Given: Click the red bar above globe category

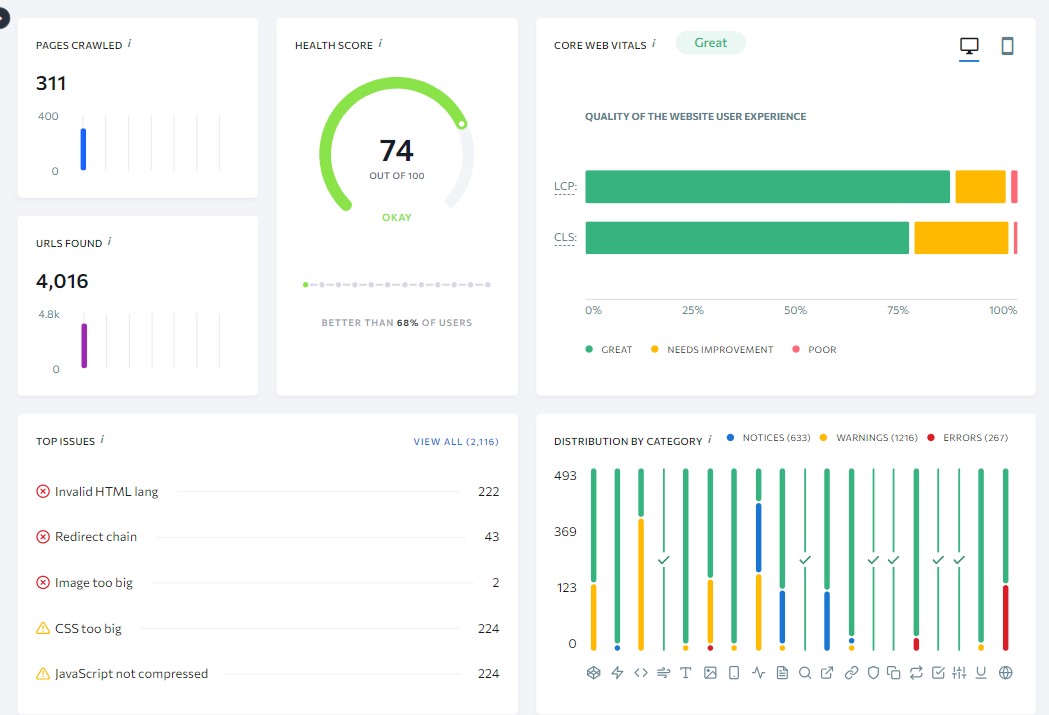Looking at the screenshot, I should tap(1006, 617).
